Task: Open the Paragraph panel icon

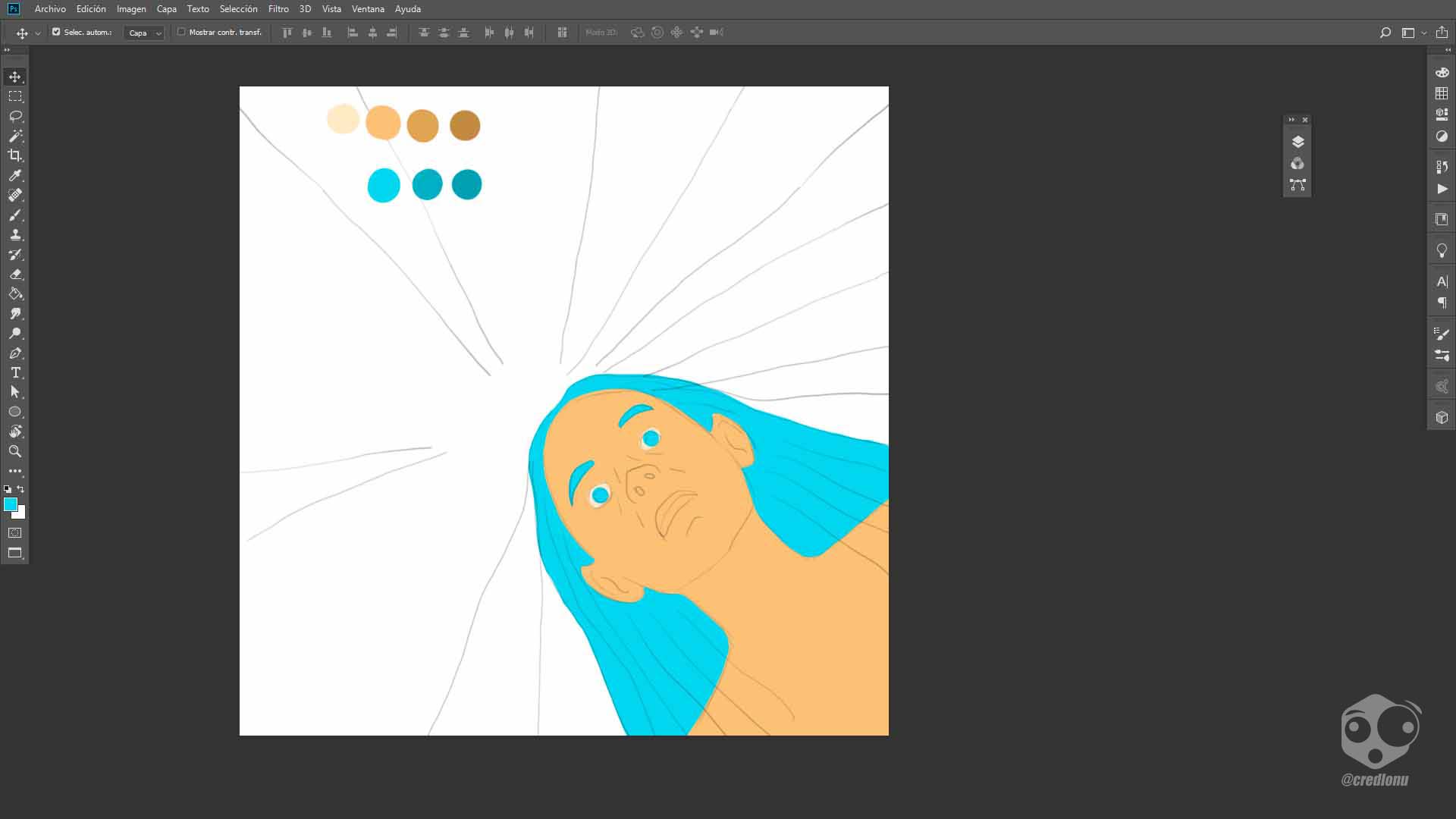Action: [1442, 303]
